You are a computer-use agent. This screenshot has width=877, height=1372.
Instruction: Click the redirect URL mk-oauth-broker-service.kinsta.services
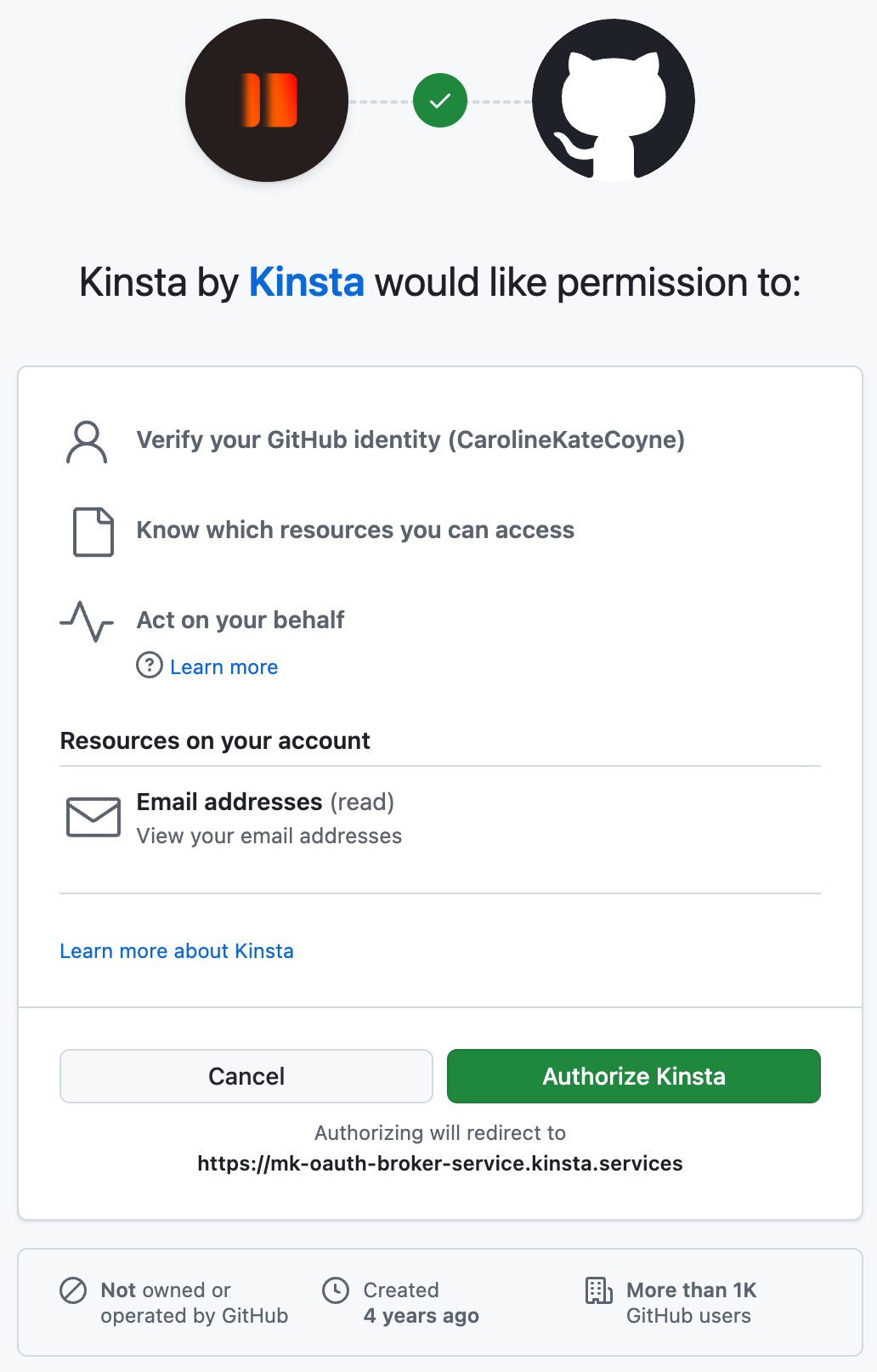pos(439,1163)
